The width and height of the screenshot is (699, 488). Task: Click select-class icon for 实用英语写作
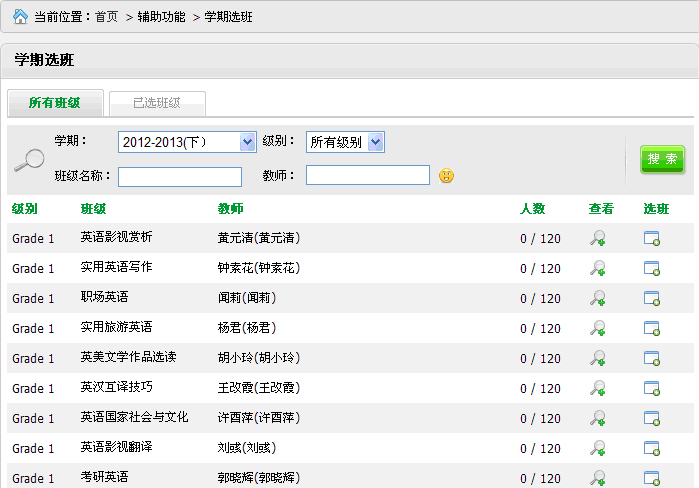(652, 268)
